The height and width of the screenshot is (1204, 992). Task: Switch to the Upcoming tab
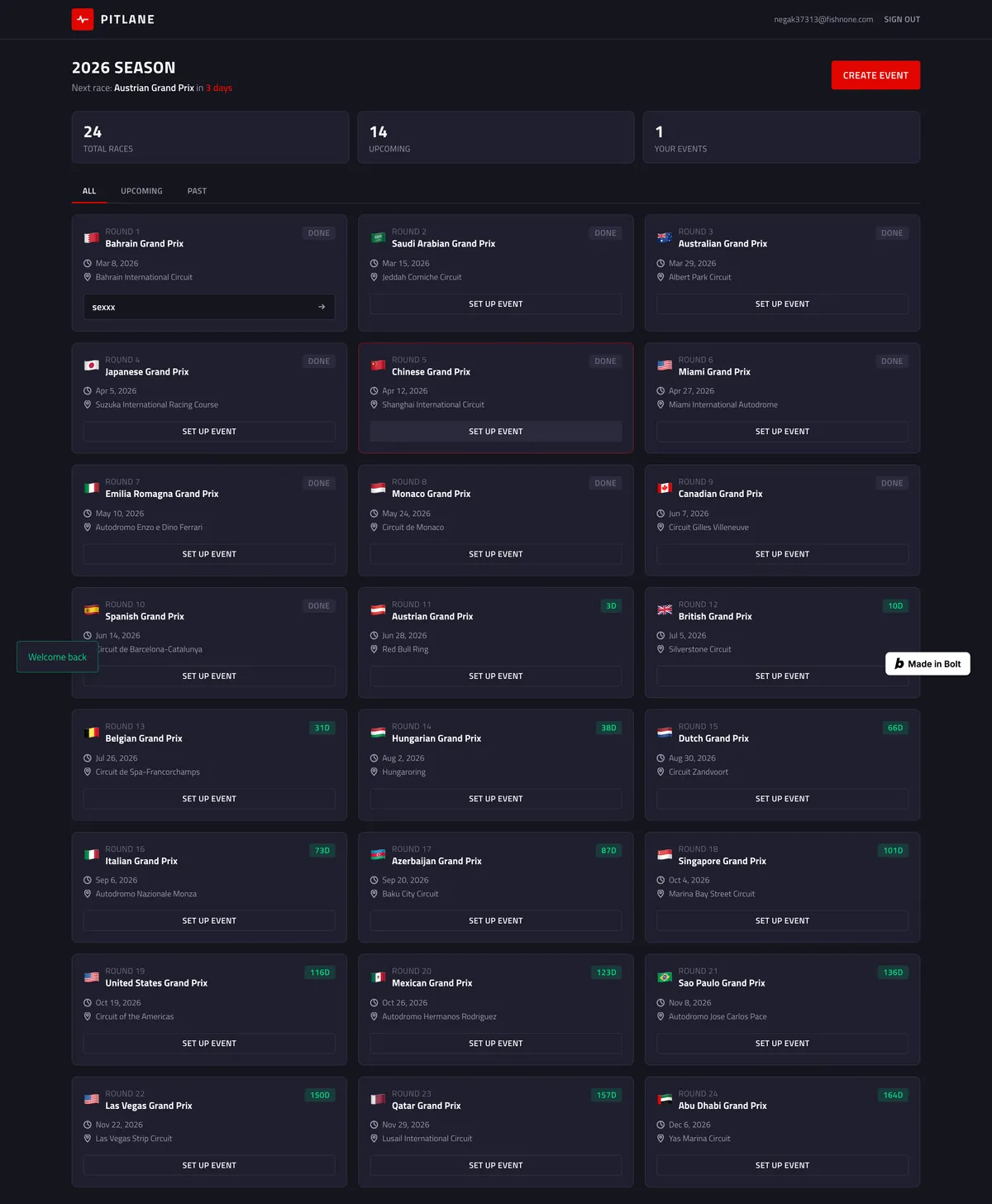[141, 191]
